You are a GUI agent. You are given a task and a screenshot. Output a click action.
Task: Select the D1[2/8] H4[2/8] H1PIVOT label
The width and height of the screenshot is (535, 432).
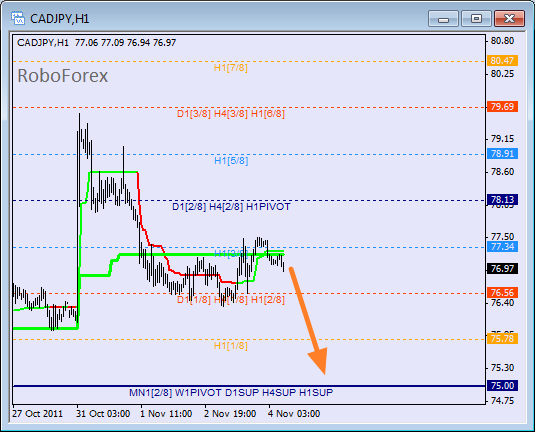pyautogui.click(x=231, y=207)
